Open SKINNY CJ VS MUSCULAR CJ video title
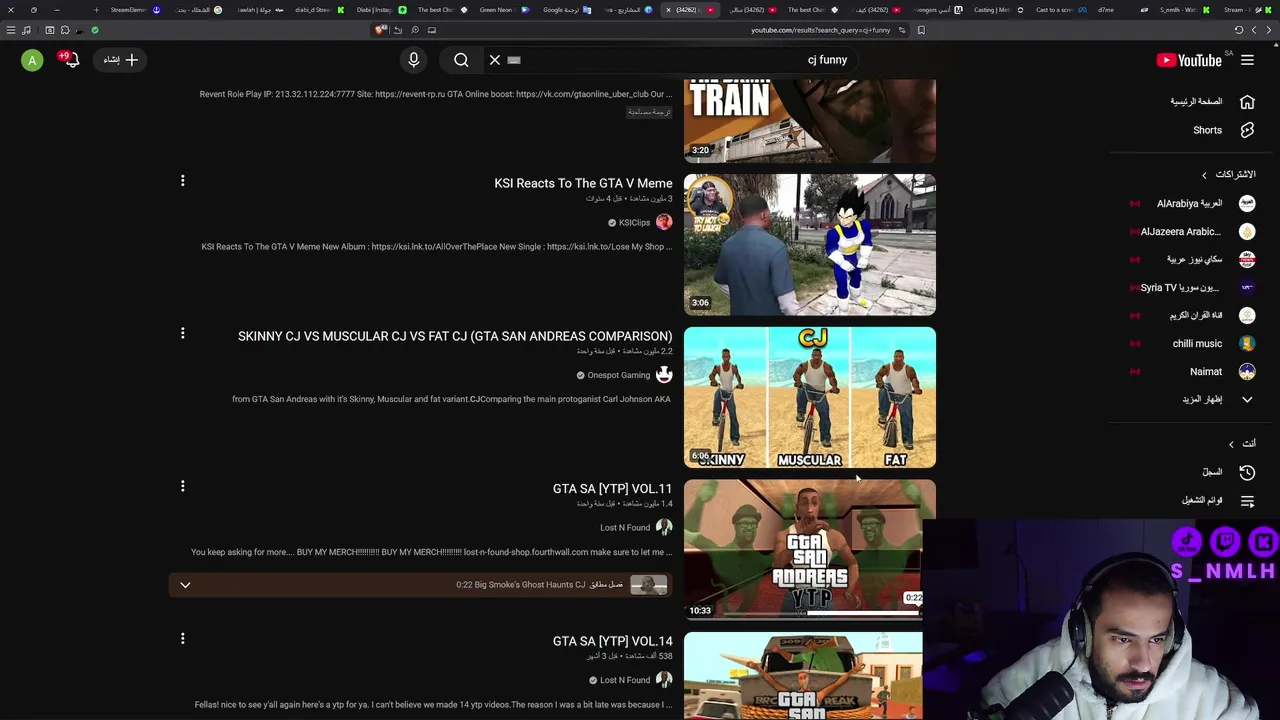1280x720 pixels. (455, 336)
